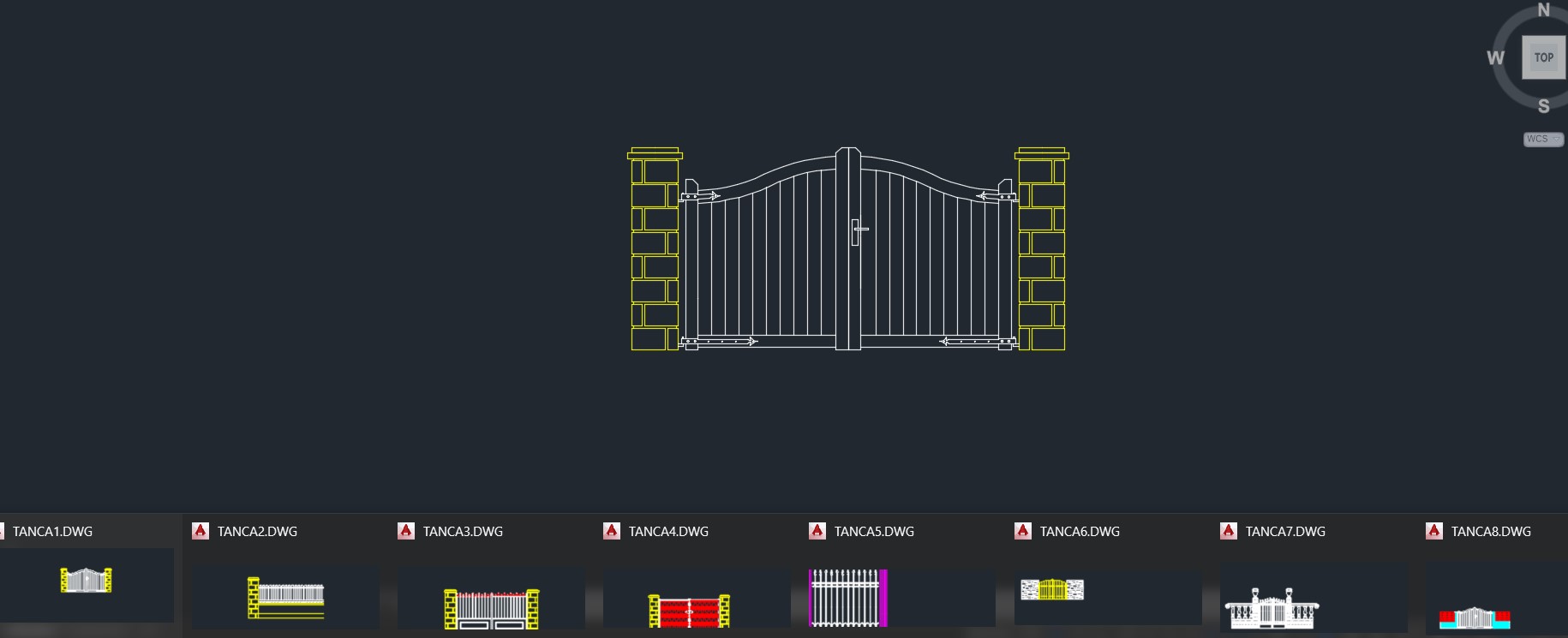Click the file icon beside TANCA8.DWG

coord(1434,531)
